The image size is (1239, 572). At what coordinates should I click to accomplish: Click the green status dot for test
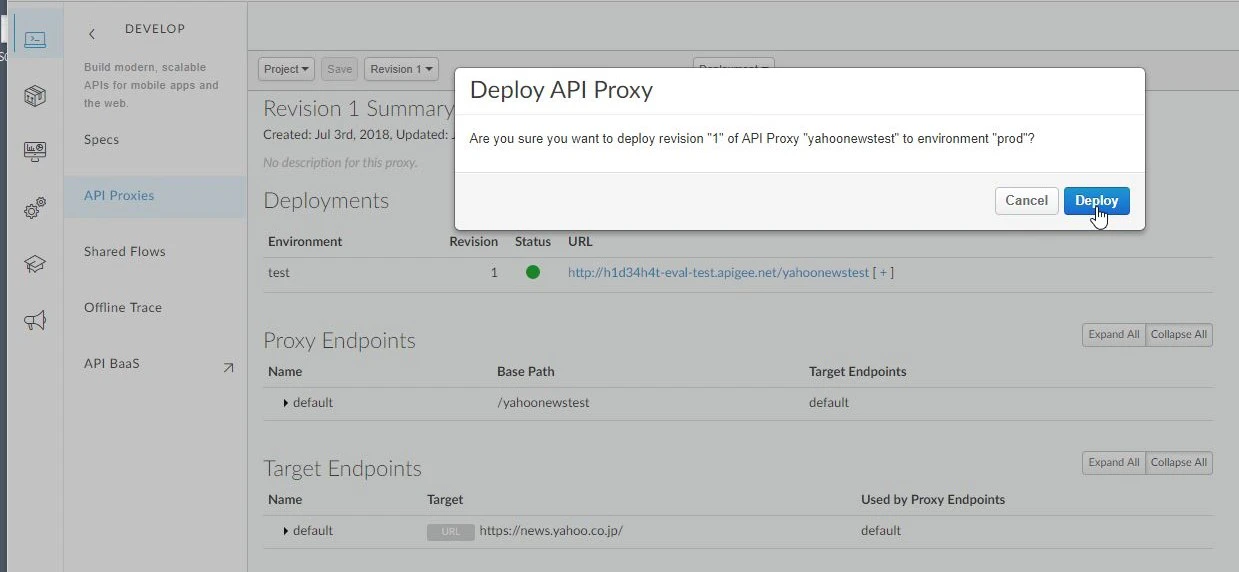point(533,272)
